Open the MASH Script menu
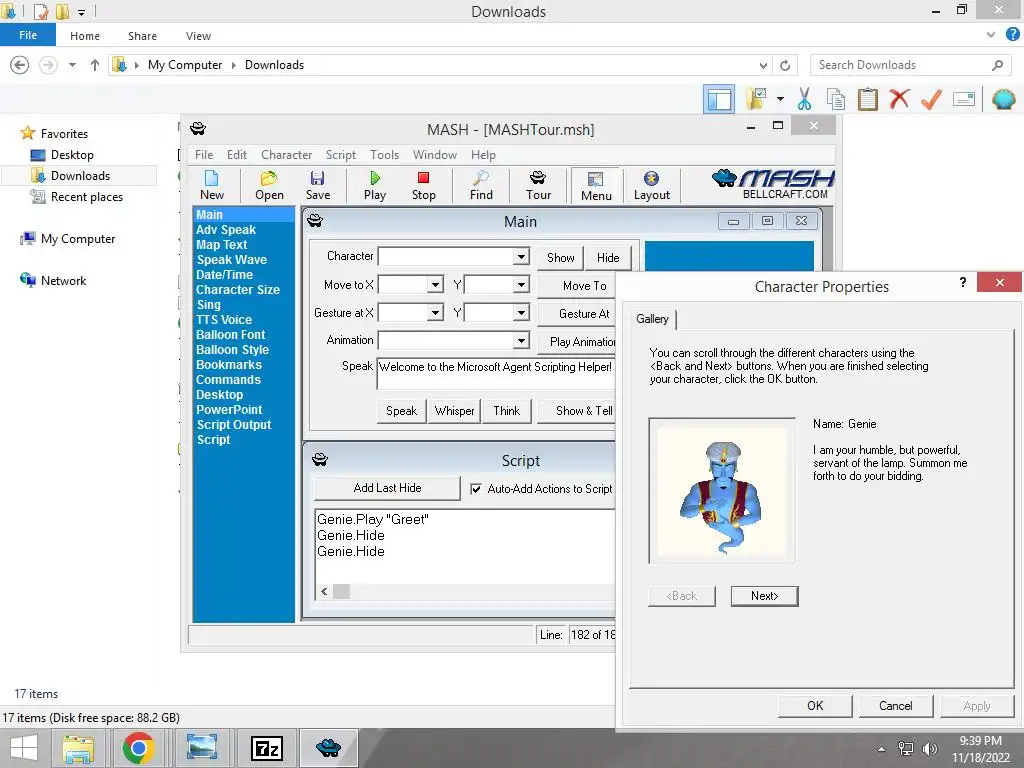Screen dimensions: 1024x768 click(x=341, y=155)
